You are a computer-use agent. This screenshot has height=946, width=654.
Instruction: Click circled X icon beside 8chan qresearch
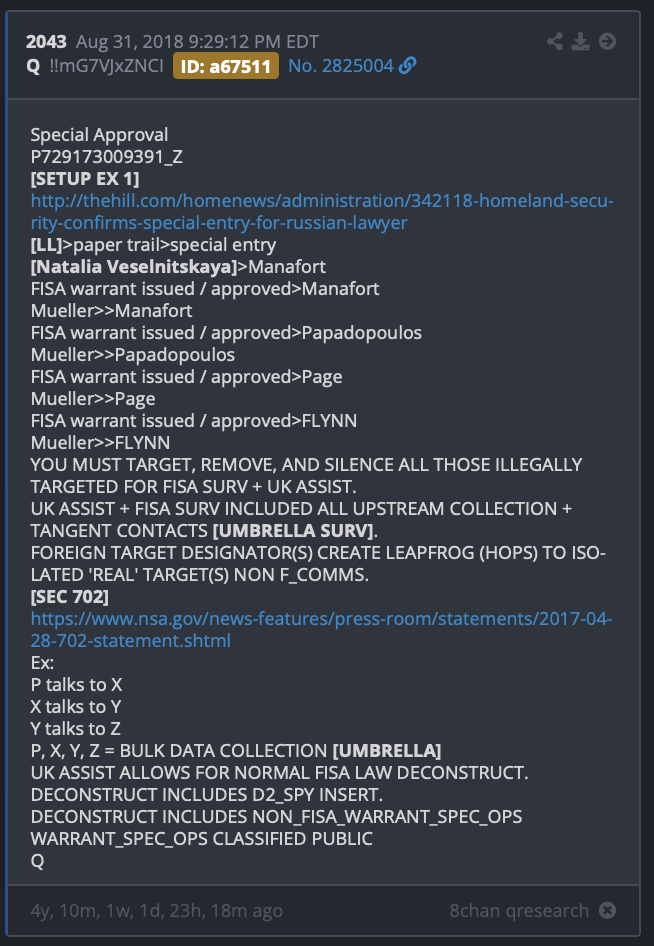click(x=608, y=910)
